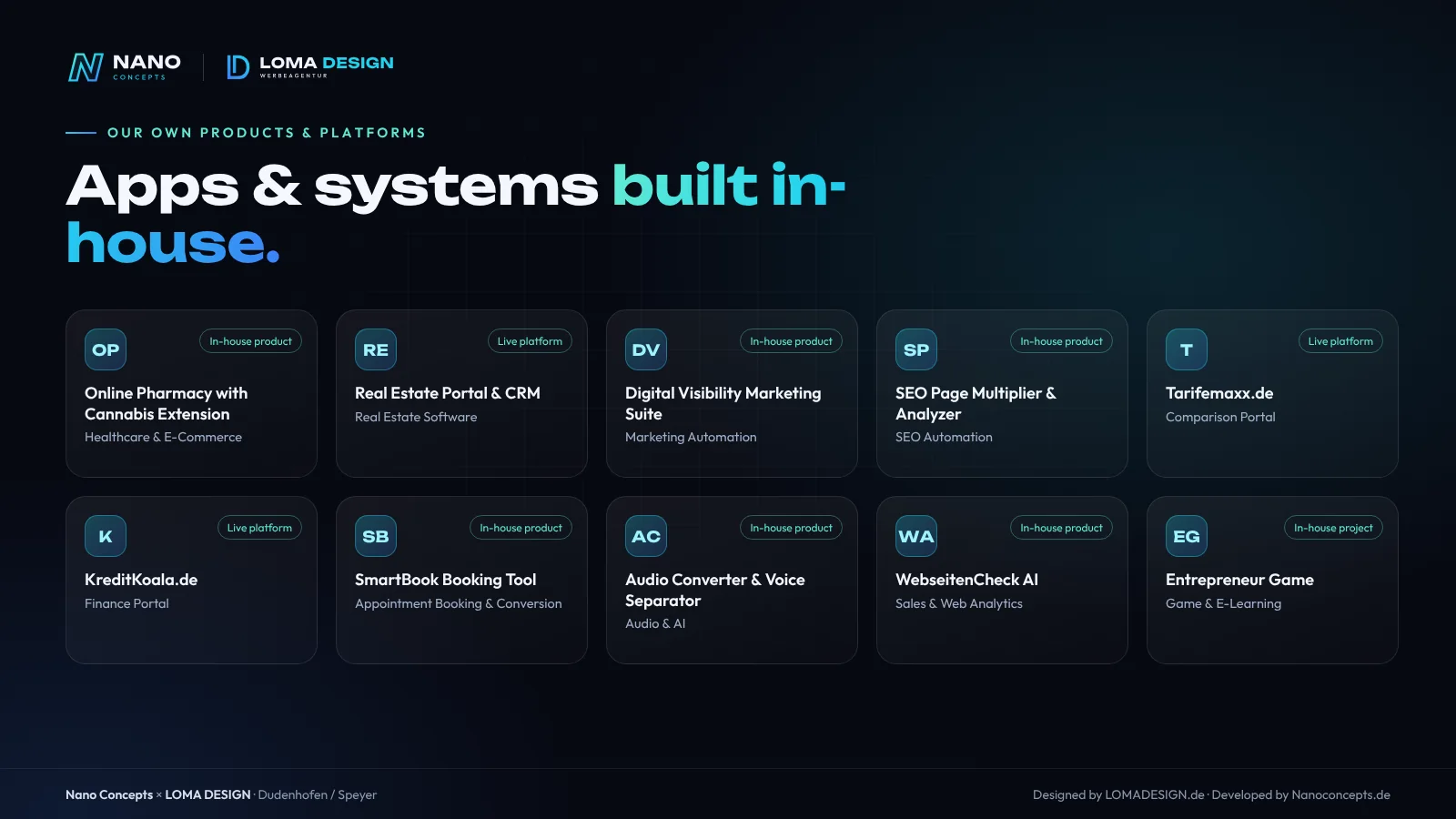This screenshot has width=1456, height=819.
Task: Click In-house product tag on Digital Visibility
Action: click(791, 341)
